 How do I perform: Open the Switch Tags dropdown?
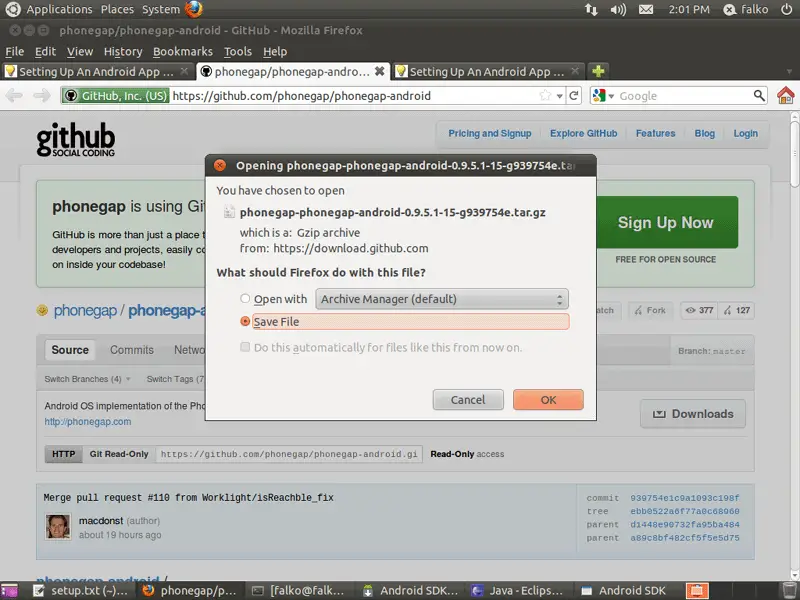click(175, 379)
